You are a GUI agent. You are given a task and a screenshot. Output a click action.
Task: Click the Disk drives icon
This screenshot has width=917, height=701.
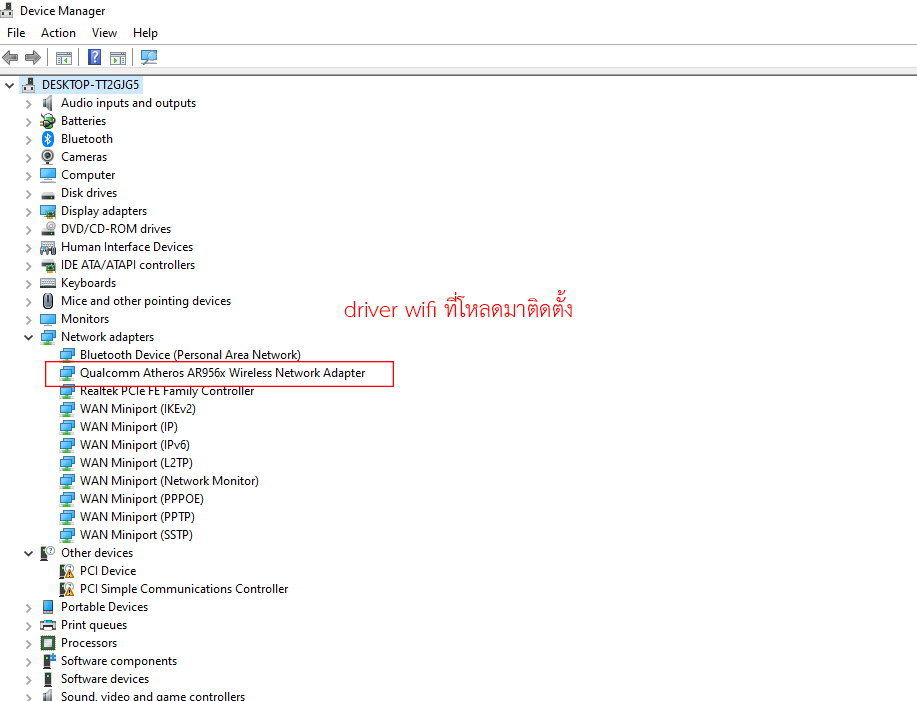pos(48,195)
